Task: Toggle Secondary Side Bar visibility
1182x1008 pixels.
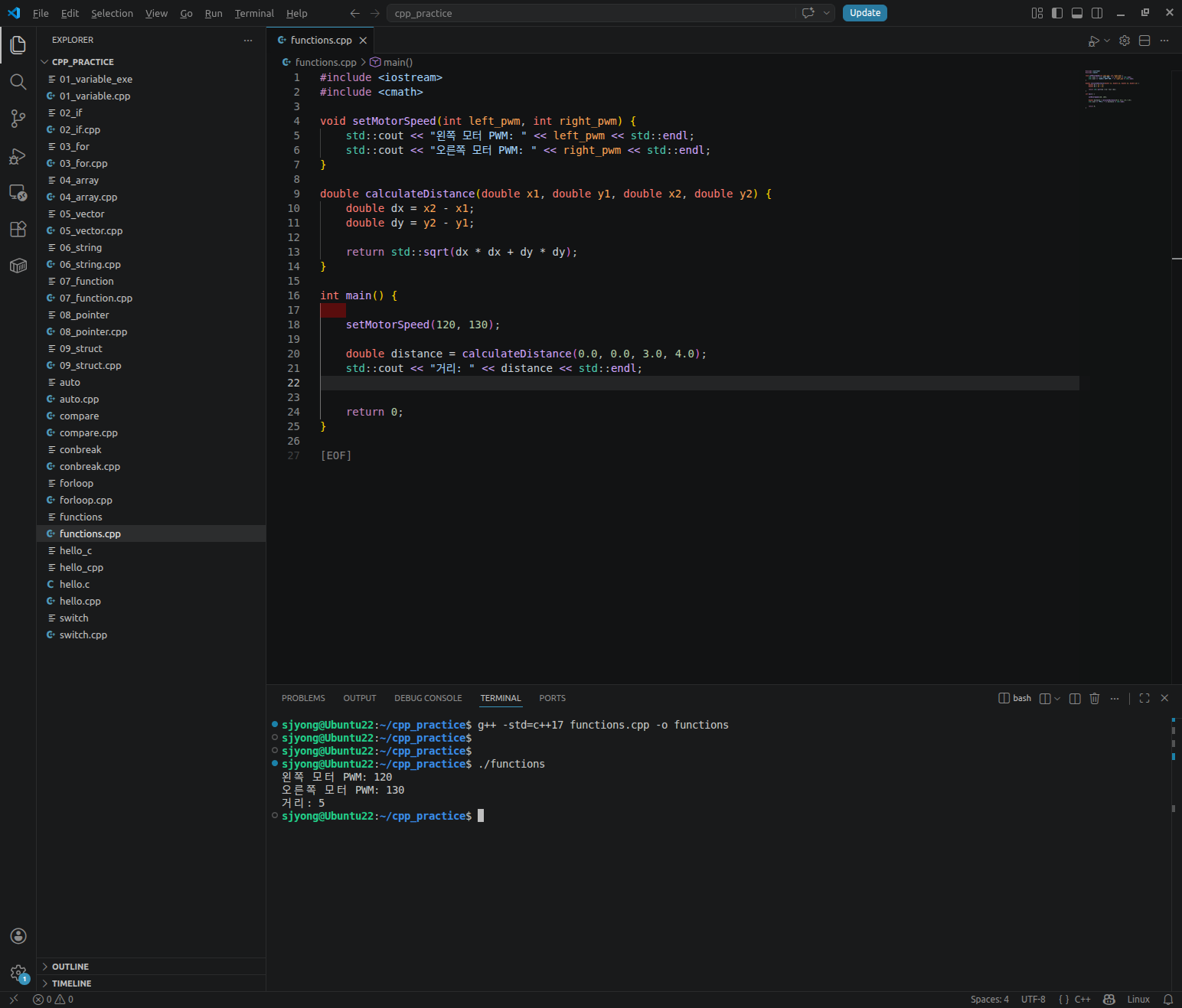Action: pos(1097,13)
